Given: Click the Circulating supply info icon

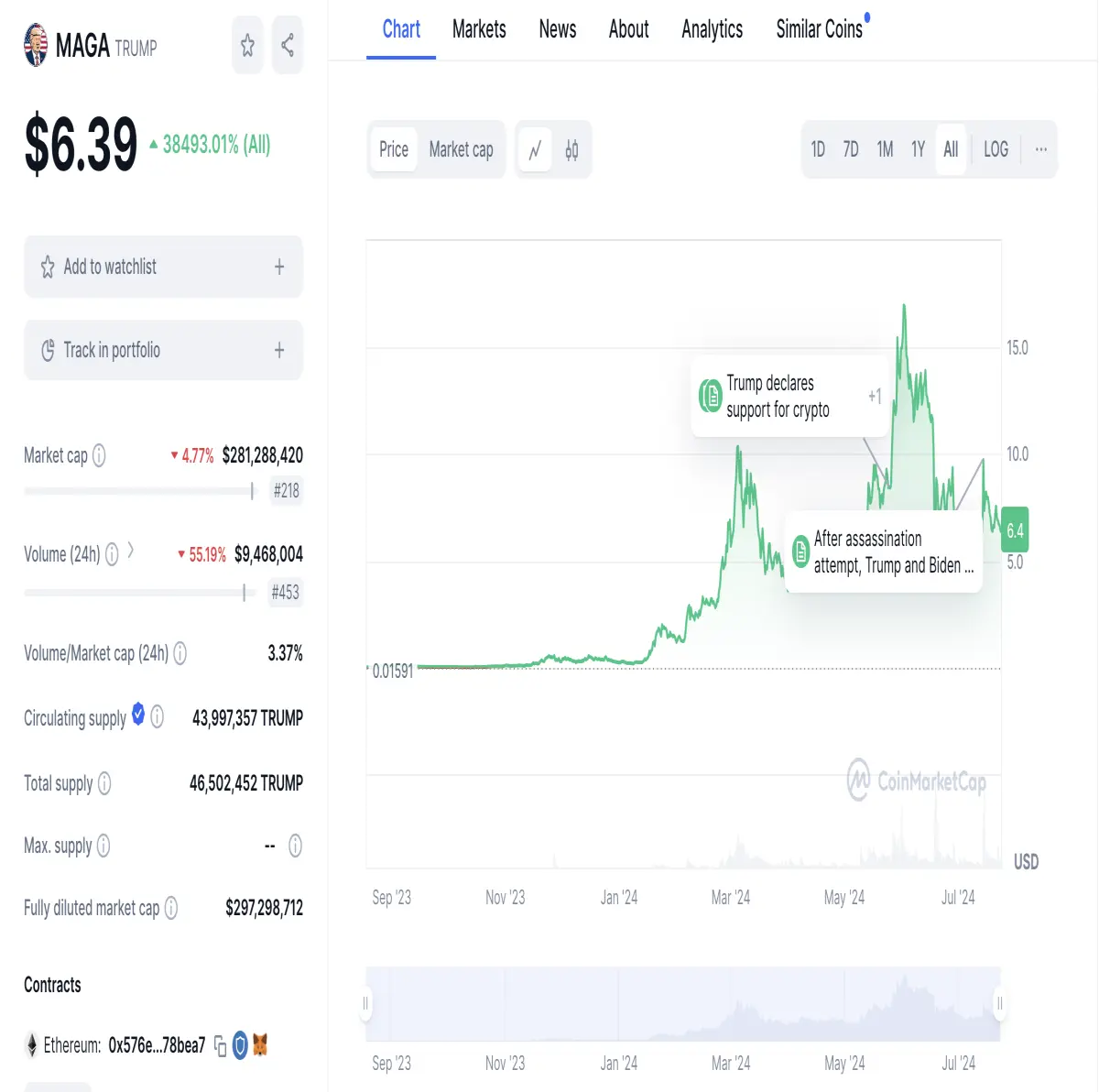Looking at the screenshot, I should coord(158,717).
